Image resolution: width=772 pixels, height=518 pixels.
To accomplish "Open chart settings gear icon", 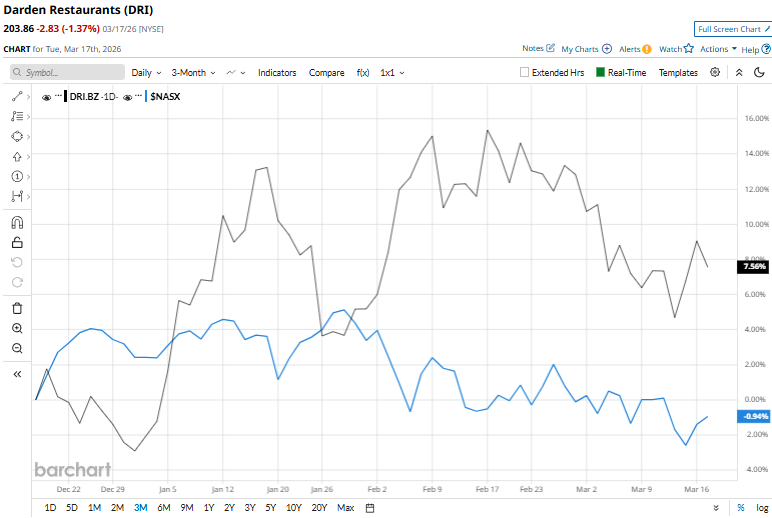I will [x=715, y=73].
